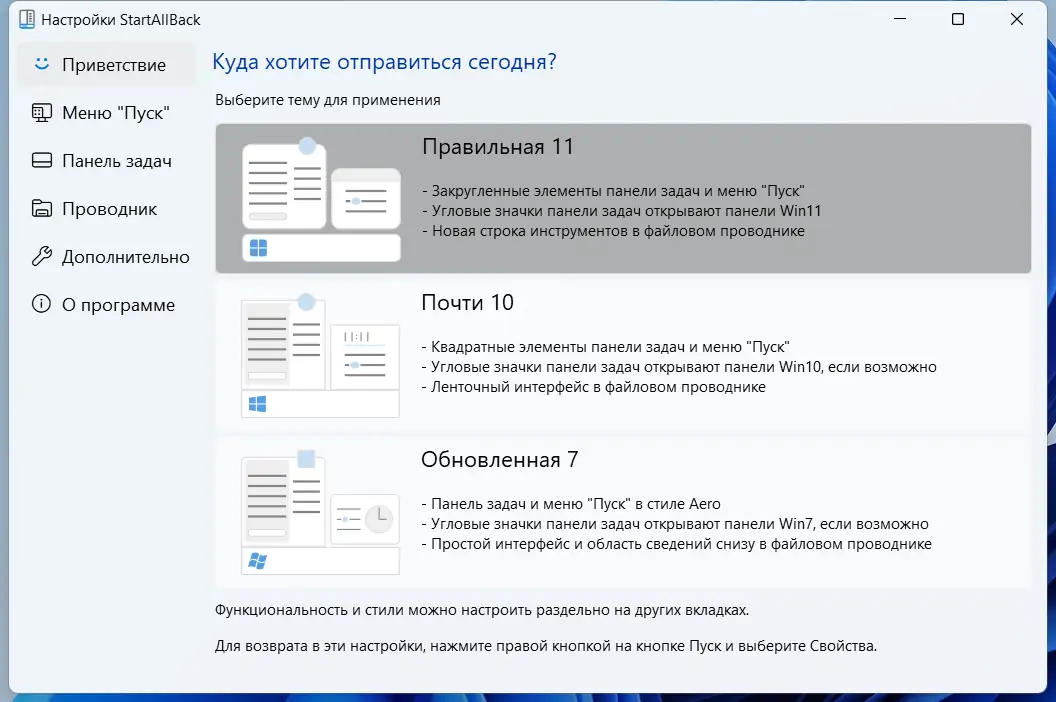Viewport: 1056px width, 702px height.
Task: Click the line about Закругленные элементы панели задач
Action: (614, 191)
